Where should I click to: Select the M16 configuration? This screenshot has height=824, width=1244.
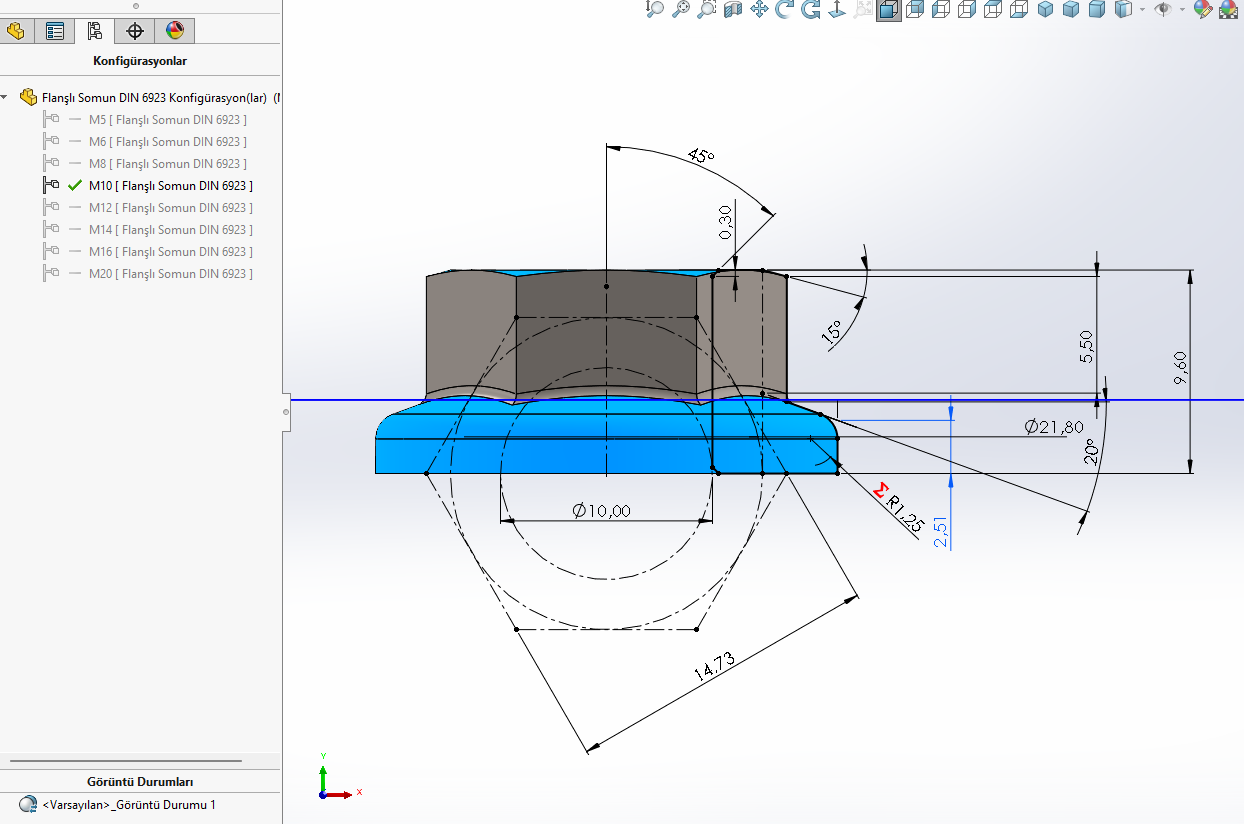(170, 252)
